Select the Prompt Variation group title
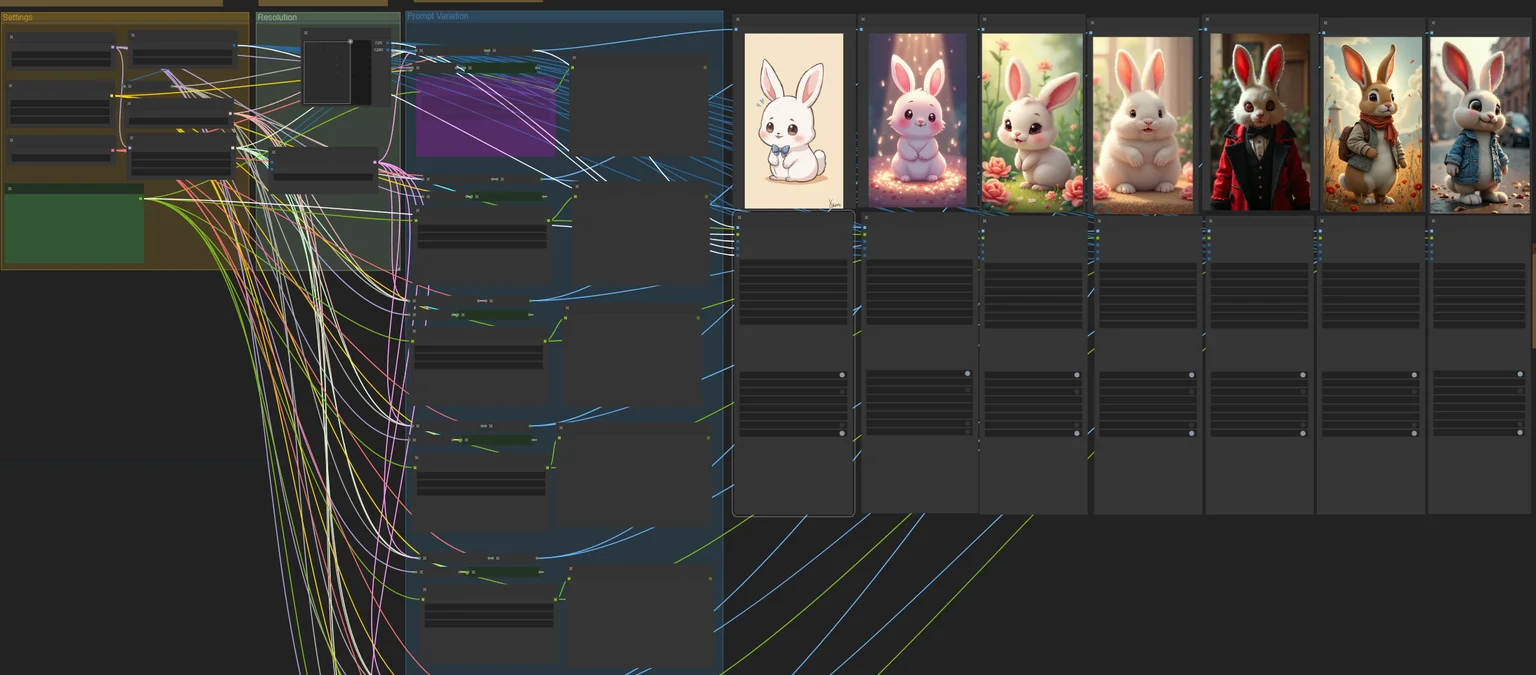 coord(437,16)
